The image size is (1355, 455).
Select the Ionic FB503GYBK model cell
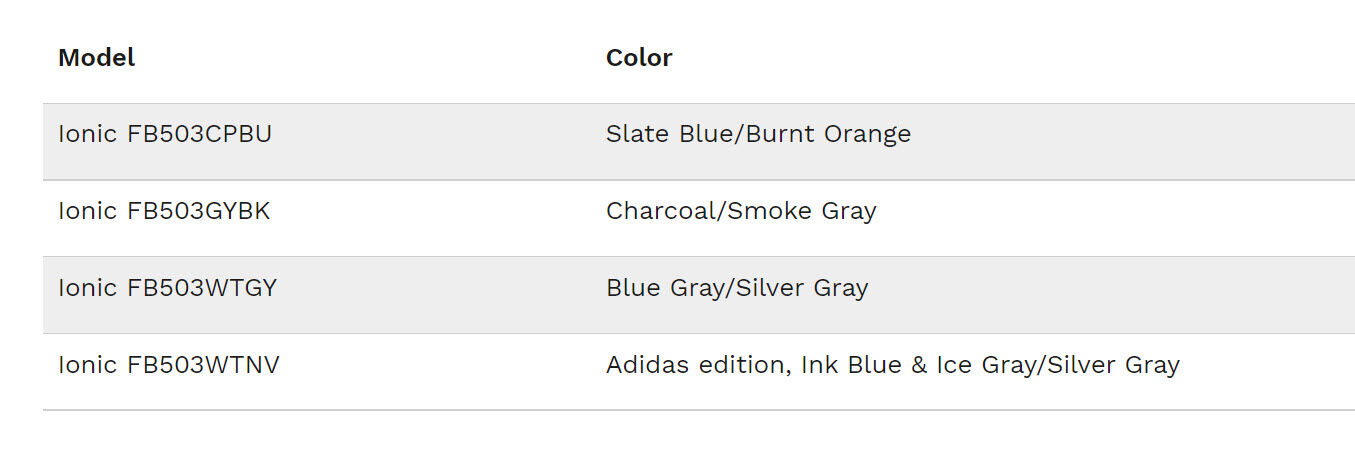tap(164, 211)
